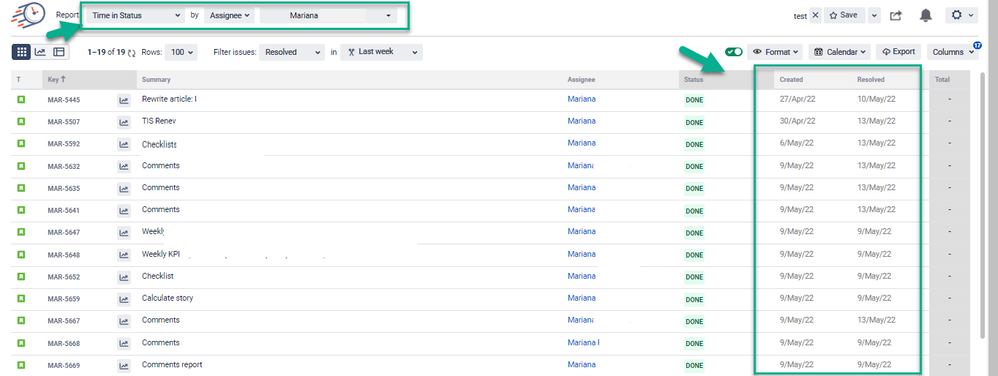
Task: Click the 'Calculate story' summary text
Action: [167, 298]
